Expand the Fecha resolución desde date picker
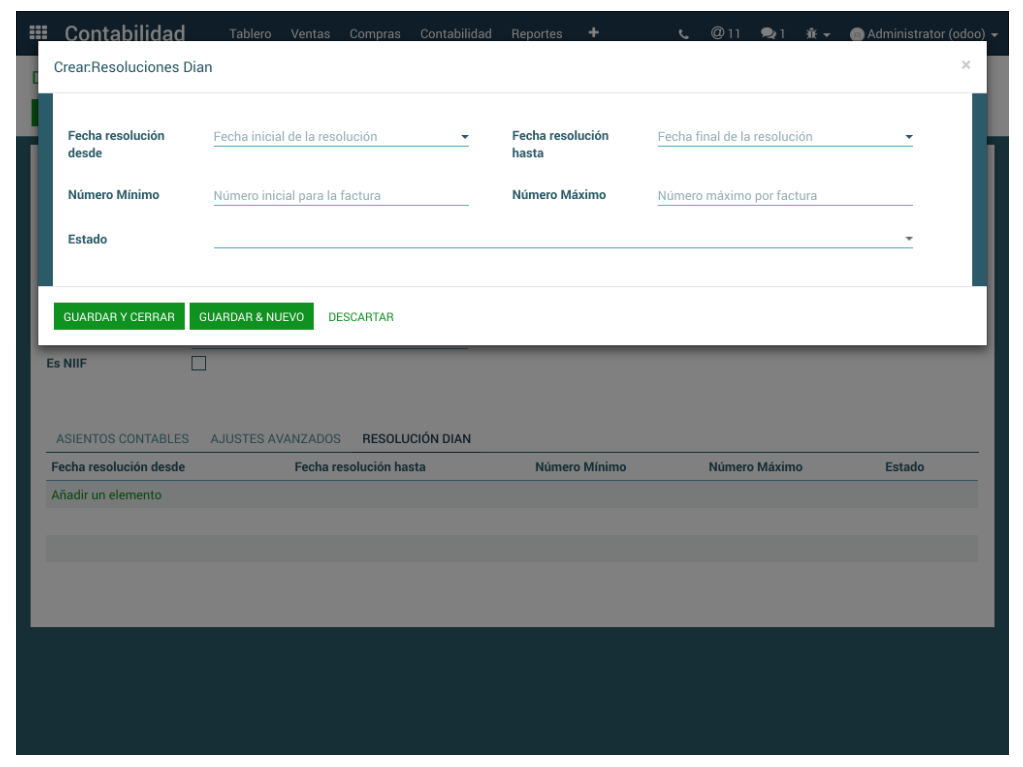The height and width of the screenshot is (767, 1023). click(x=464, y=137)
